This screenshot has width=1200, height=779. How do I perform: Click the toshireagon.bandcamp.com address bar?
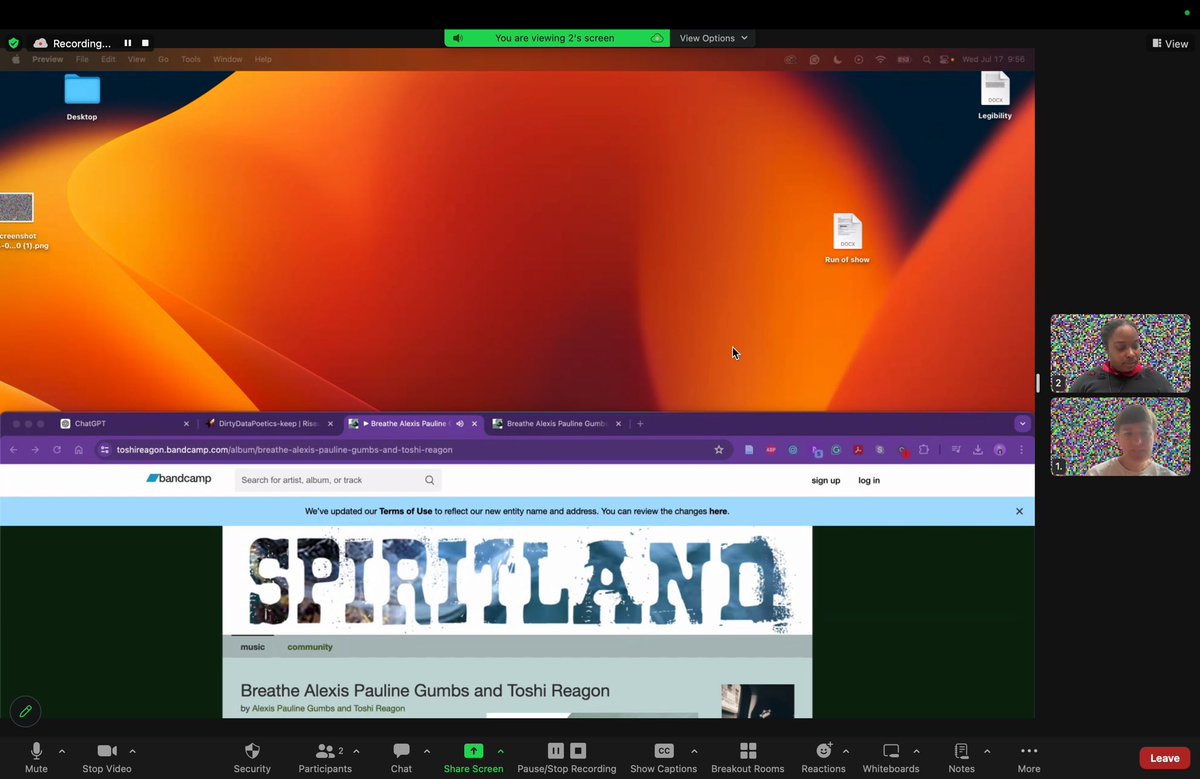point(412,450)
